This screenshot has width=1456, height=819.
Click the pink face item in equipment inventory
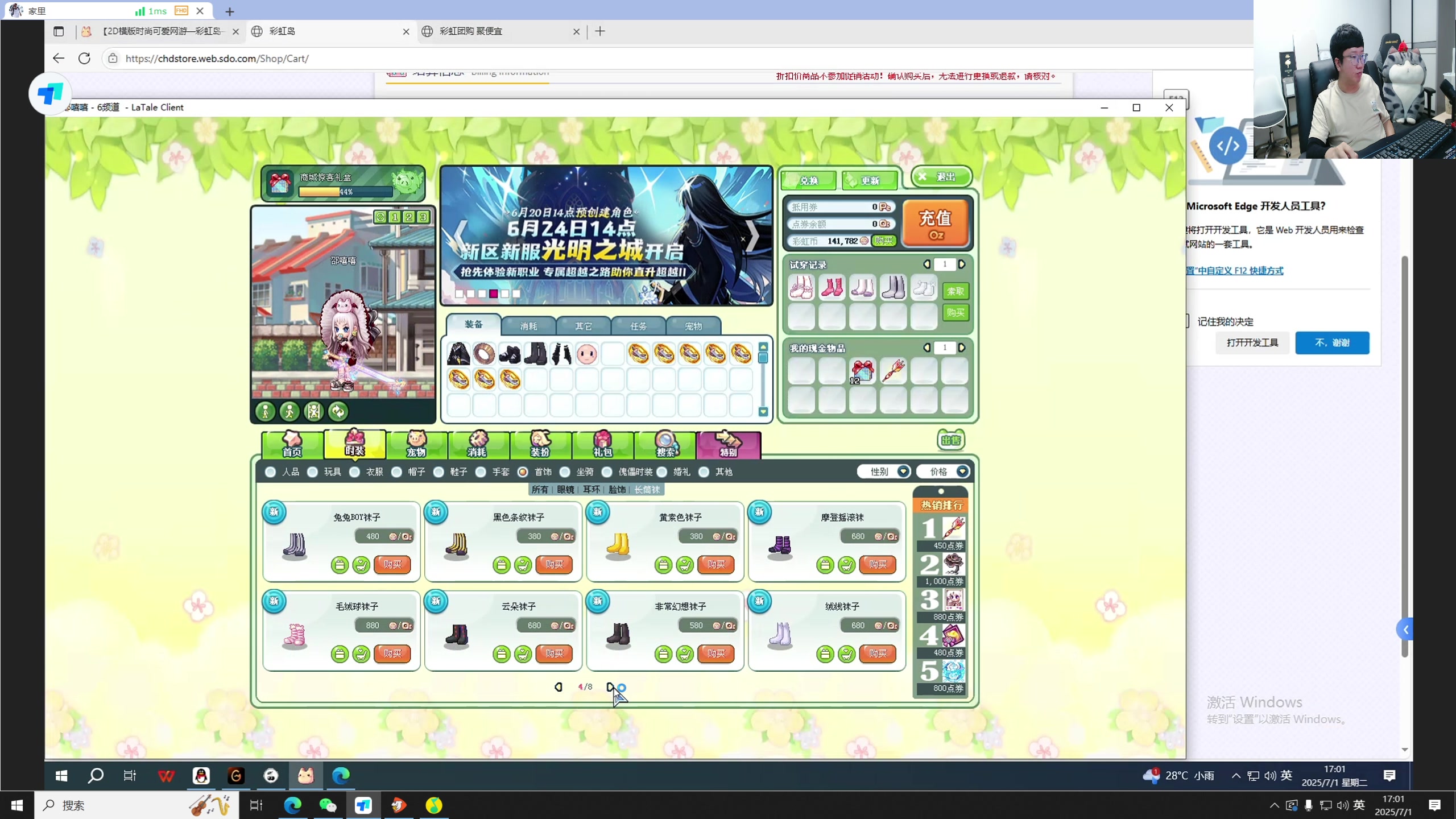coord(586,354)
